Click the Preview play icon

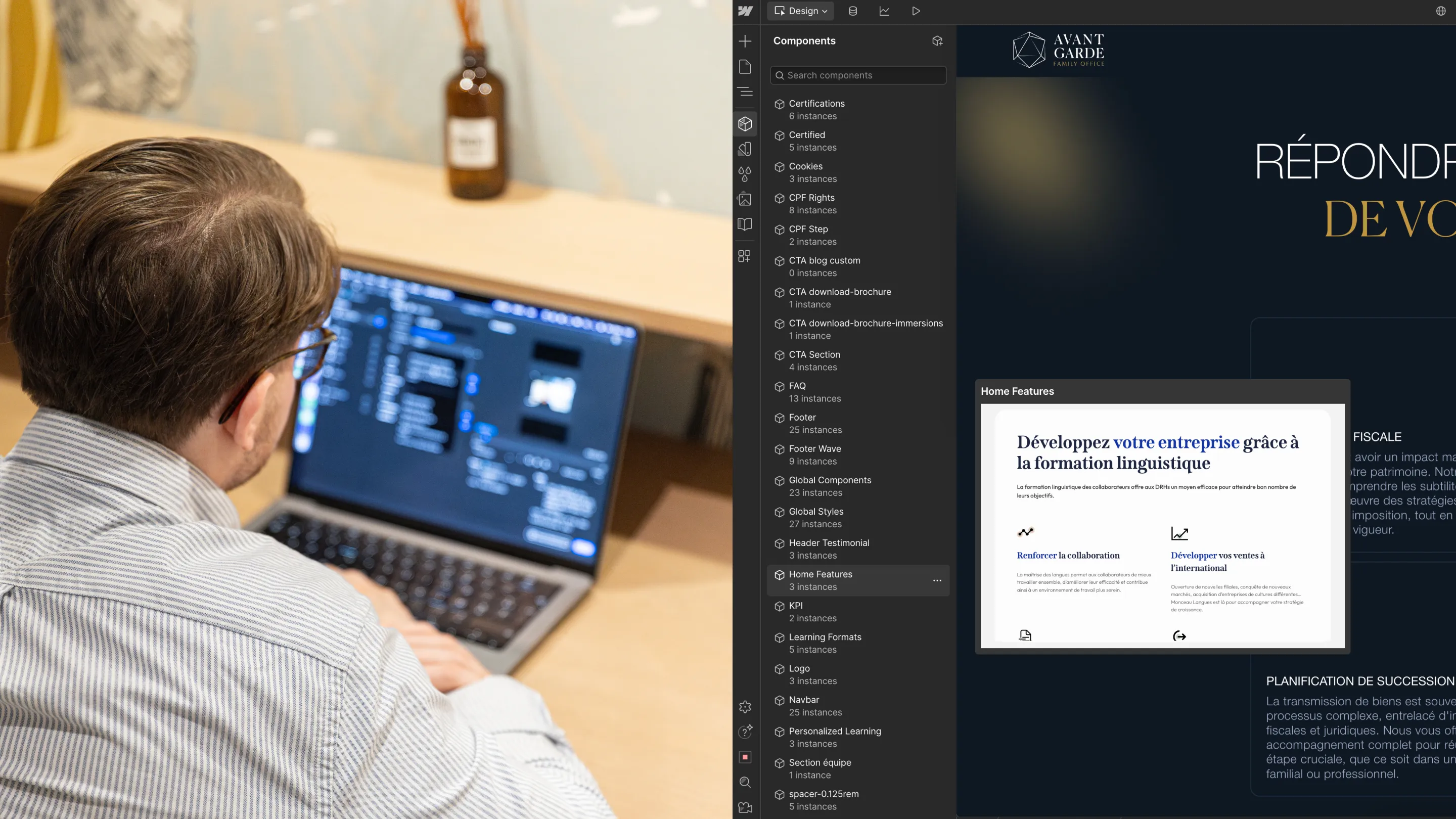916,11
